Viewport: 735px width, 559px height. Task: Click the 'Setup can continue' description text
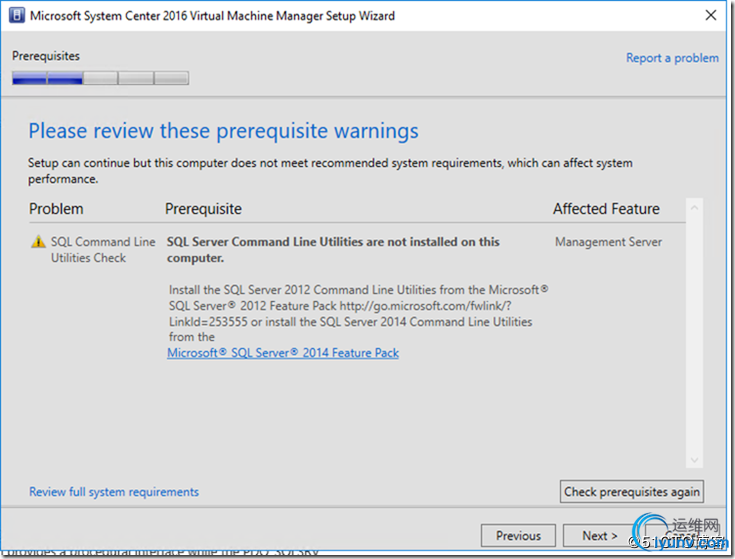[x=330, y=171]
